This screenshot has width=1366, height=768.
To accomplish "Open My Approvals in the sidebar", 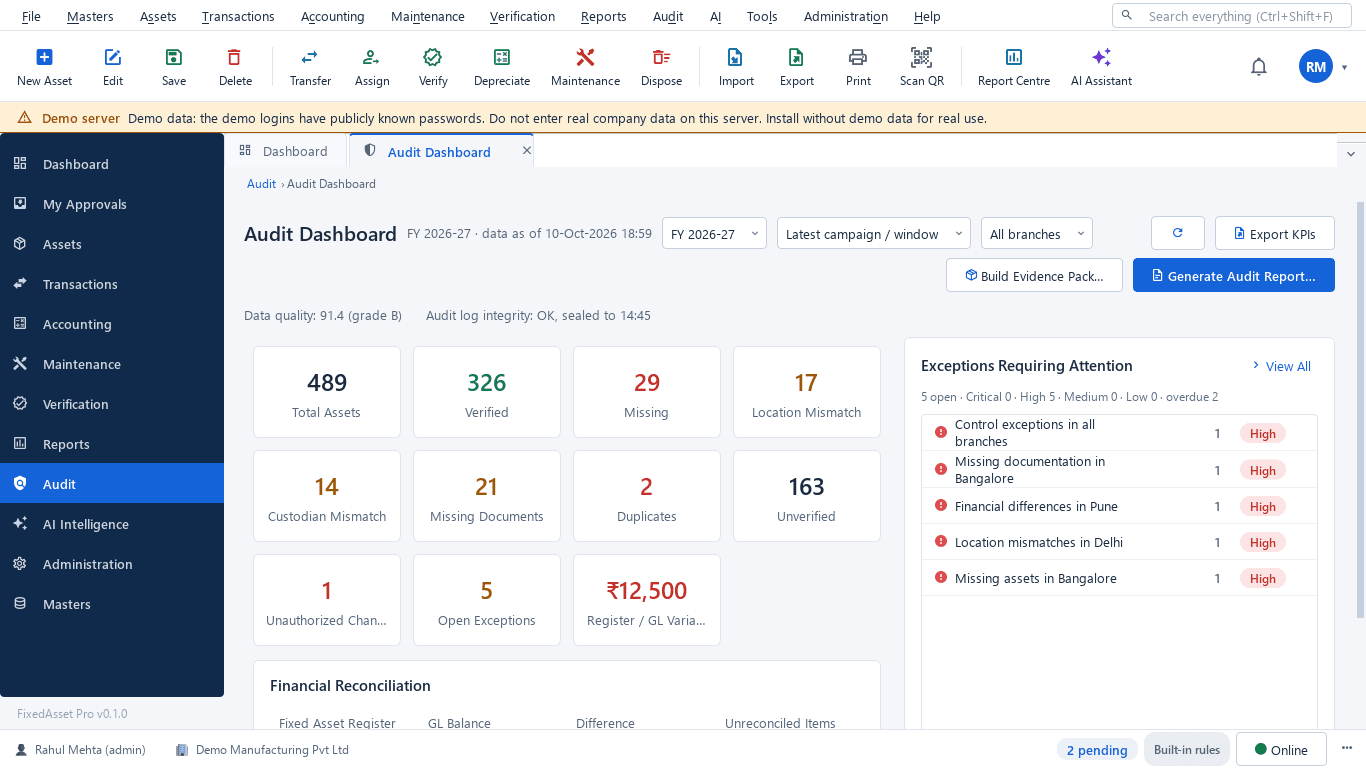I will pyautogui.click(x=112, y=204).
